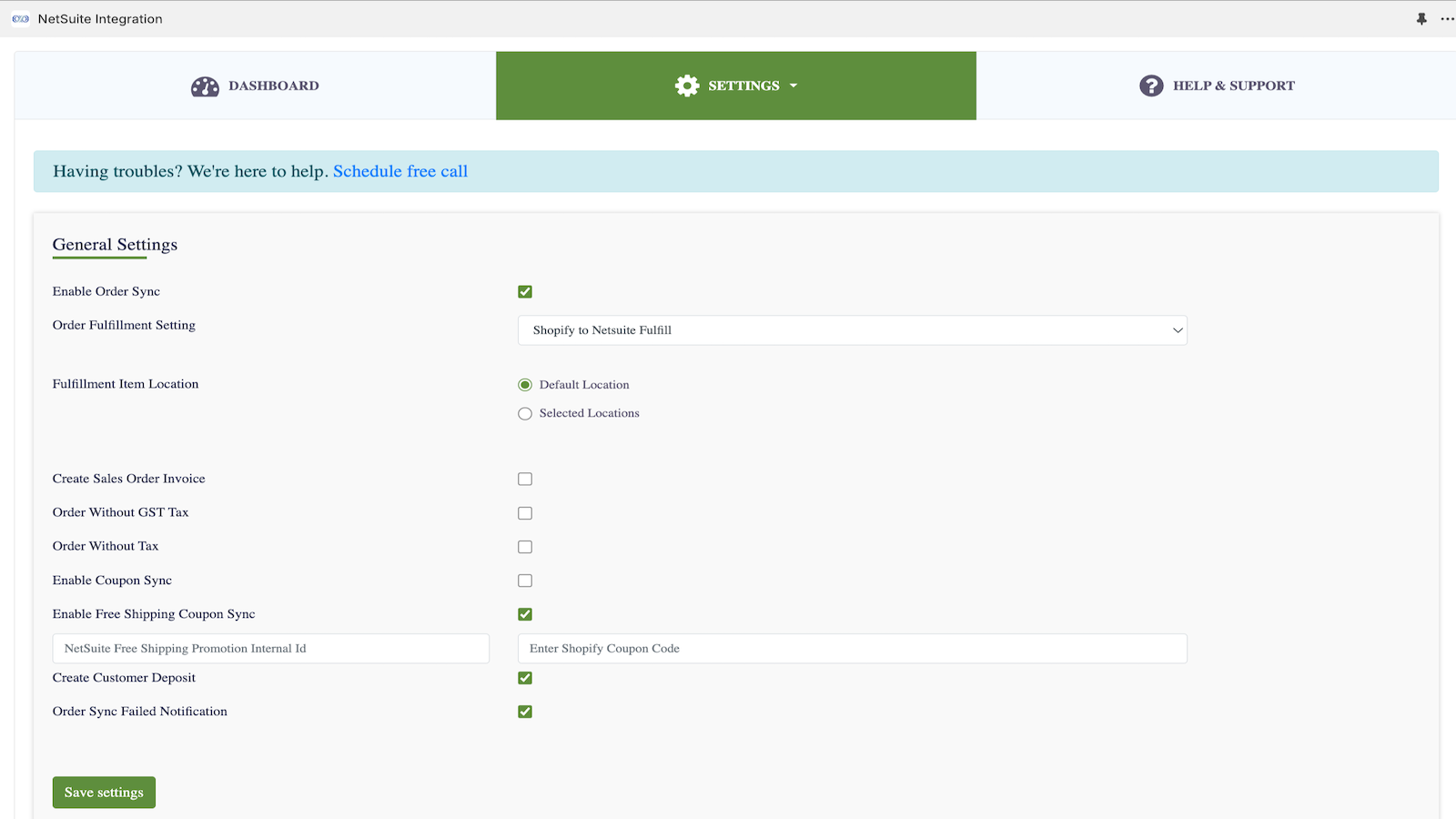Viewport: 1456px width, 819px height.
Task: Click the settings gear icon
Action: [x=687, y=86]
